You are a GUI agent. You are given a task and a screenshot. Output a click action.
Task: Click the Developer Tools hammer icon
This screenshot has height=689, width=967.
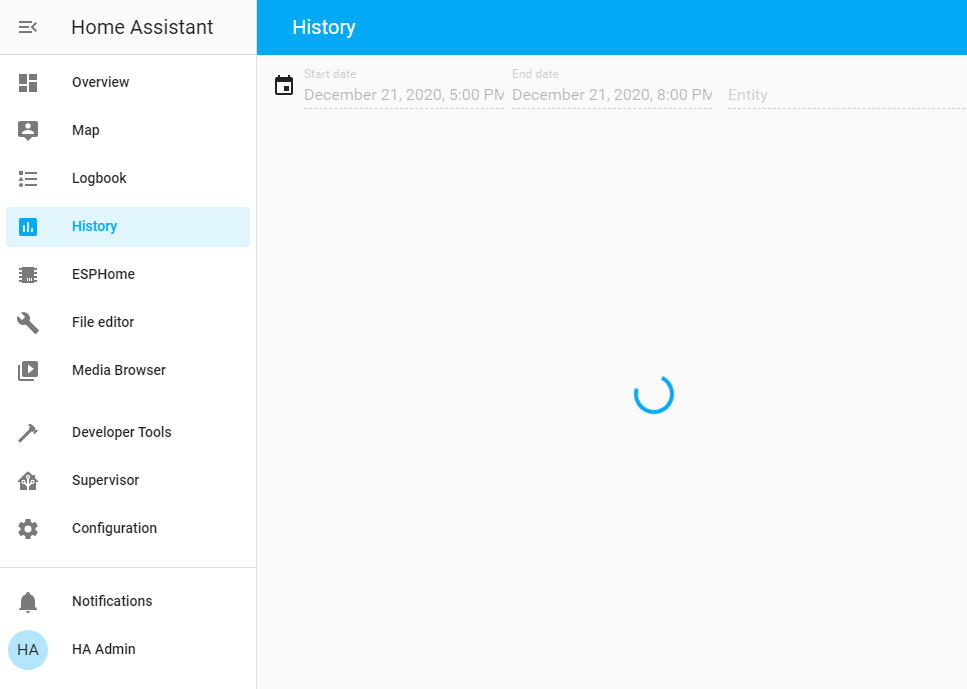(28, 432)
